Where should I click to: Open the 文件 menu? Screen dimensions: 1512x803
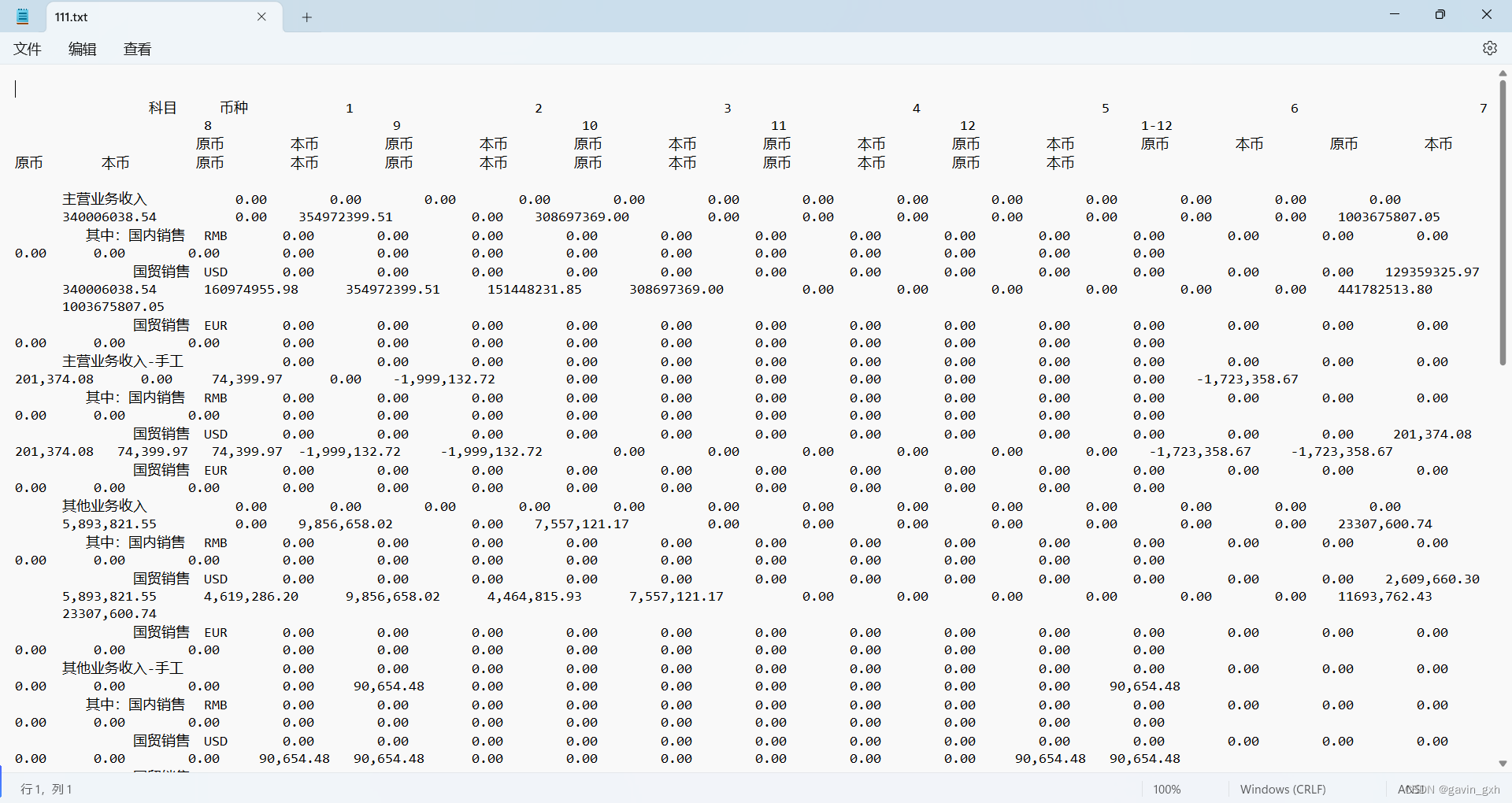(28, 48)
